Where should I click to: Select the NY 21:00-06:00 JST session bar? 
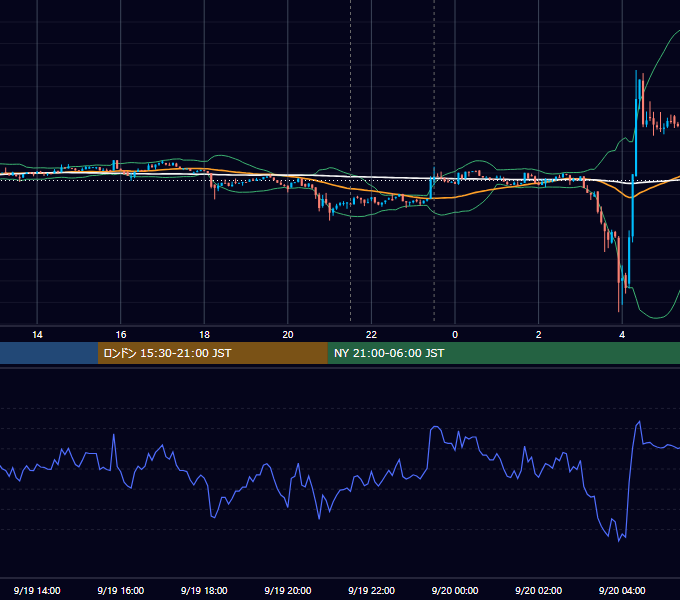click(x=503, y=353)
